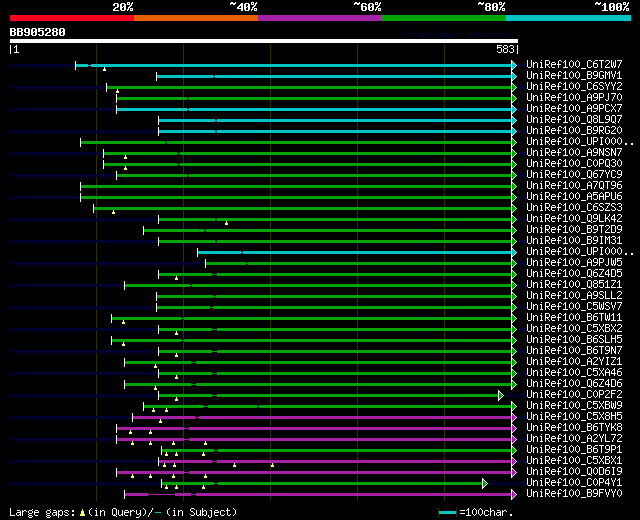Select the UniRef100_C0P4Y1 label
This screenshot has width=640, height=520.
point(574,483)
